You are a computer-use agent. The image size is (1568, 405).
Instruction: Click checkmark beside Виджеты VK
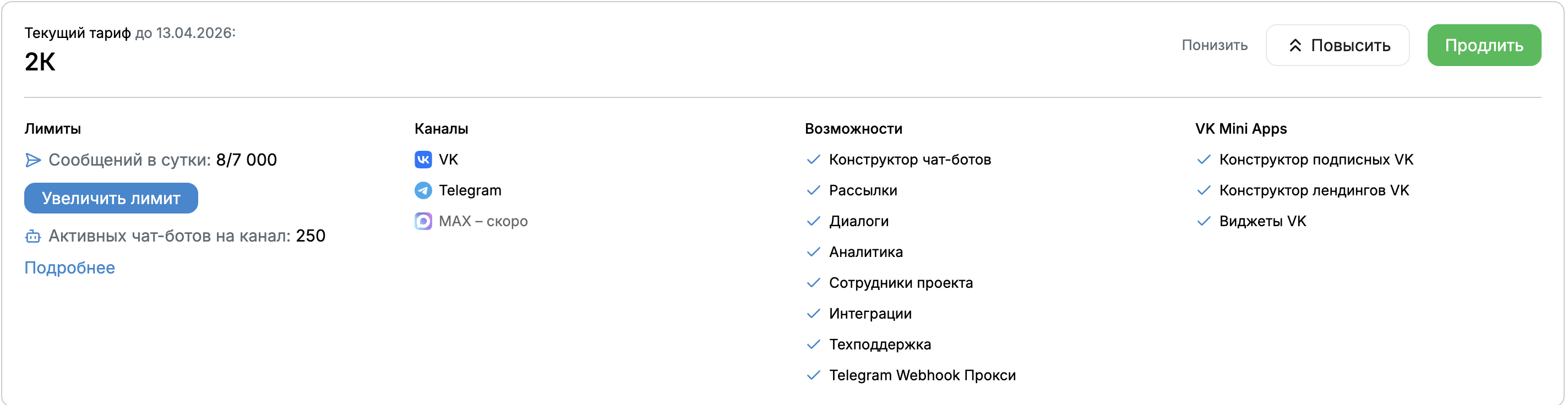tap(1204, 221)
